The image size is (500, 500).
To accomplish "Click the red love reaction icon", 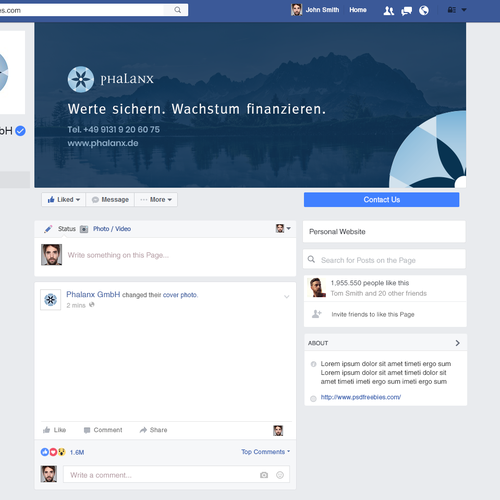I will click(53, 452).
